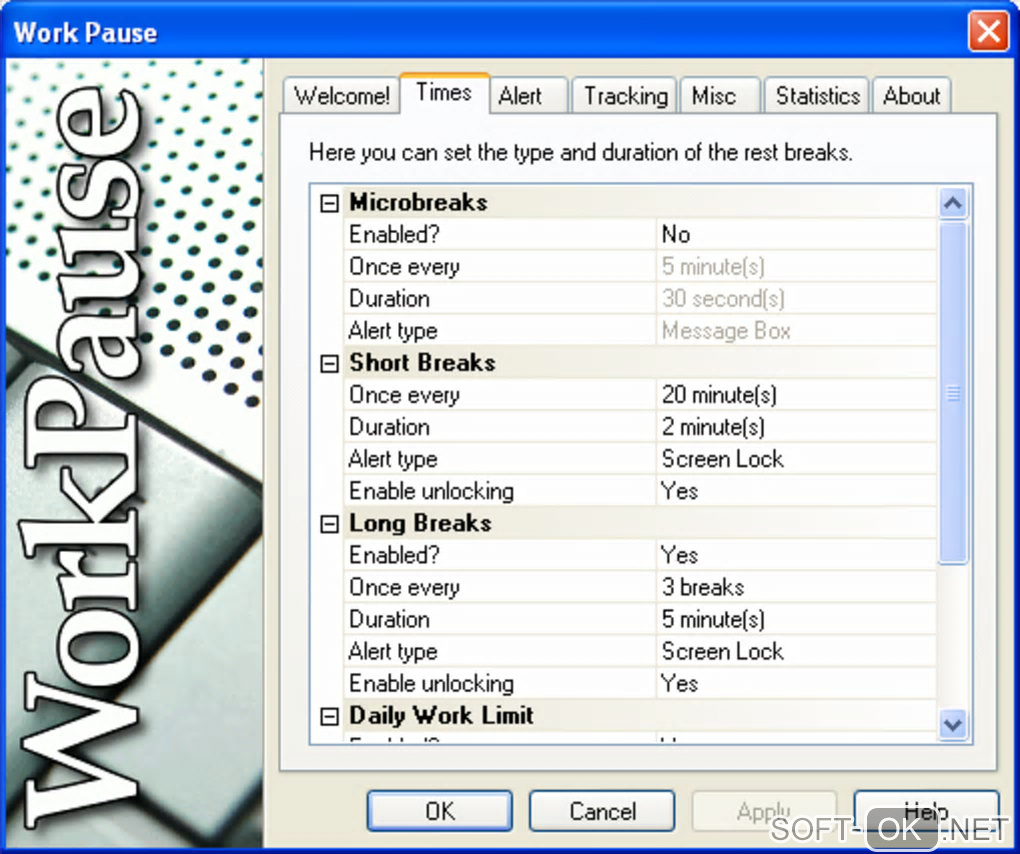Select Long Breaks '3 breaks' value
The width and height of the screenshot is (1020, 854).
click(796, 587)
